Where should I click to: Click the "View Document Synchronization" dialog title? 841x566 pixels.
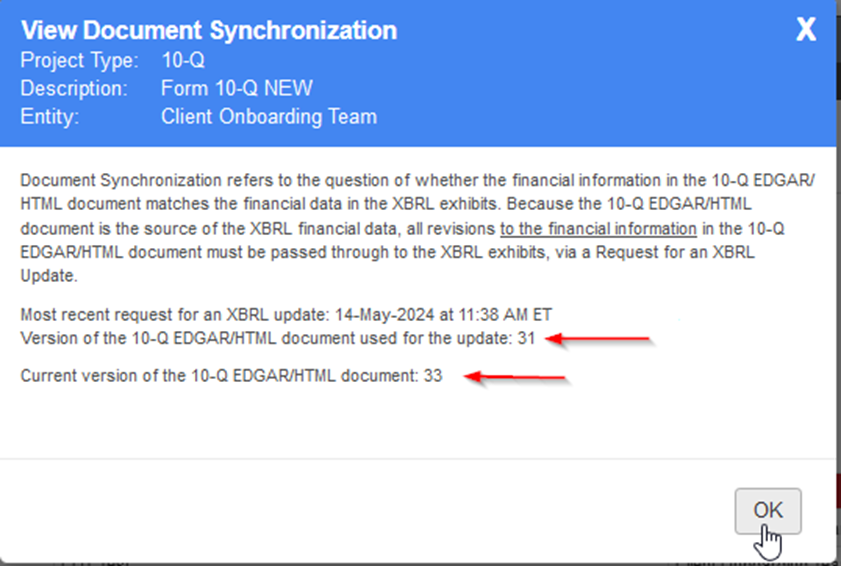click(x=208, y=30)
